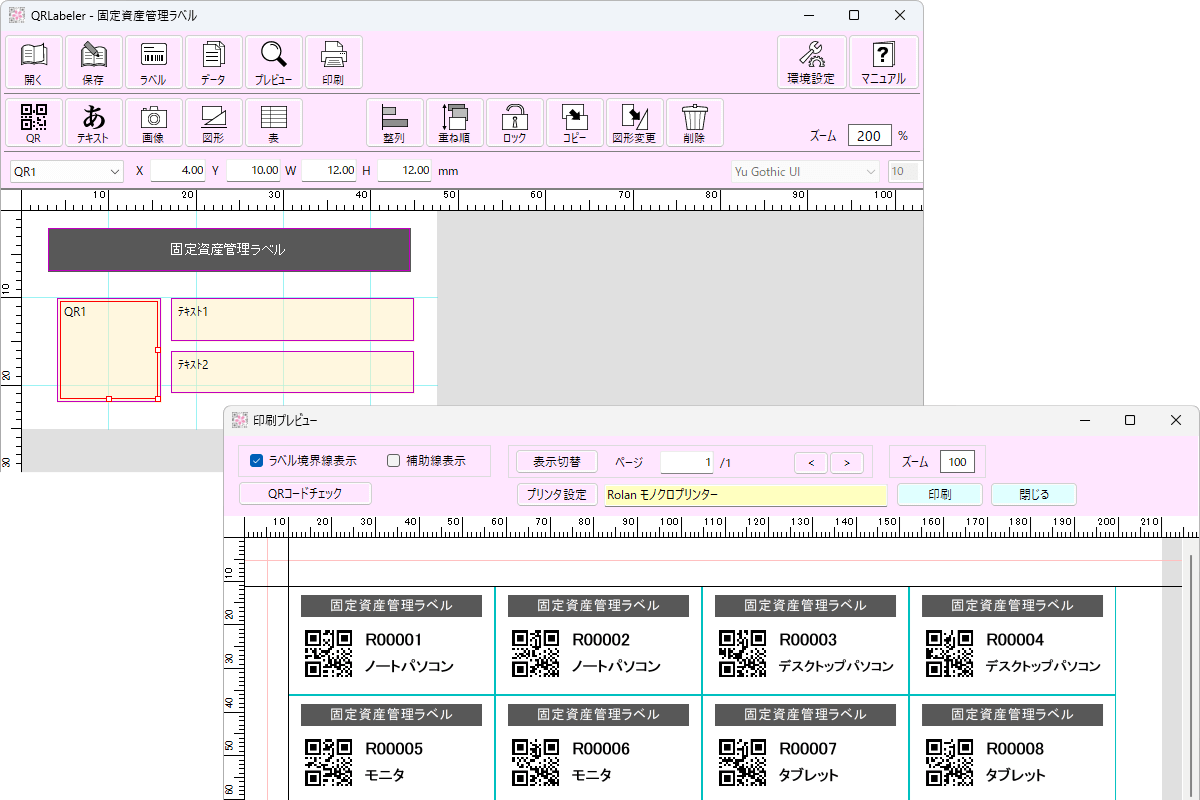This screenshot has height=800, width=1200.
Task: Toggle ラベル境界線表示 checkbox
Action: pos(257,461)
